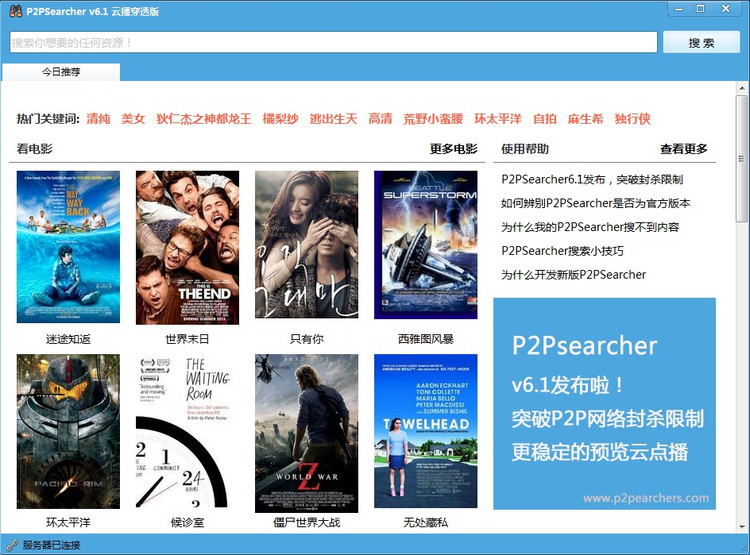Select hot keyword 麻生希
Viewport: 750px width, 555px height.
point(585,119)
